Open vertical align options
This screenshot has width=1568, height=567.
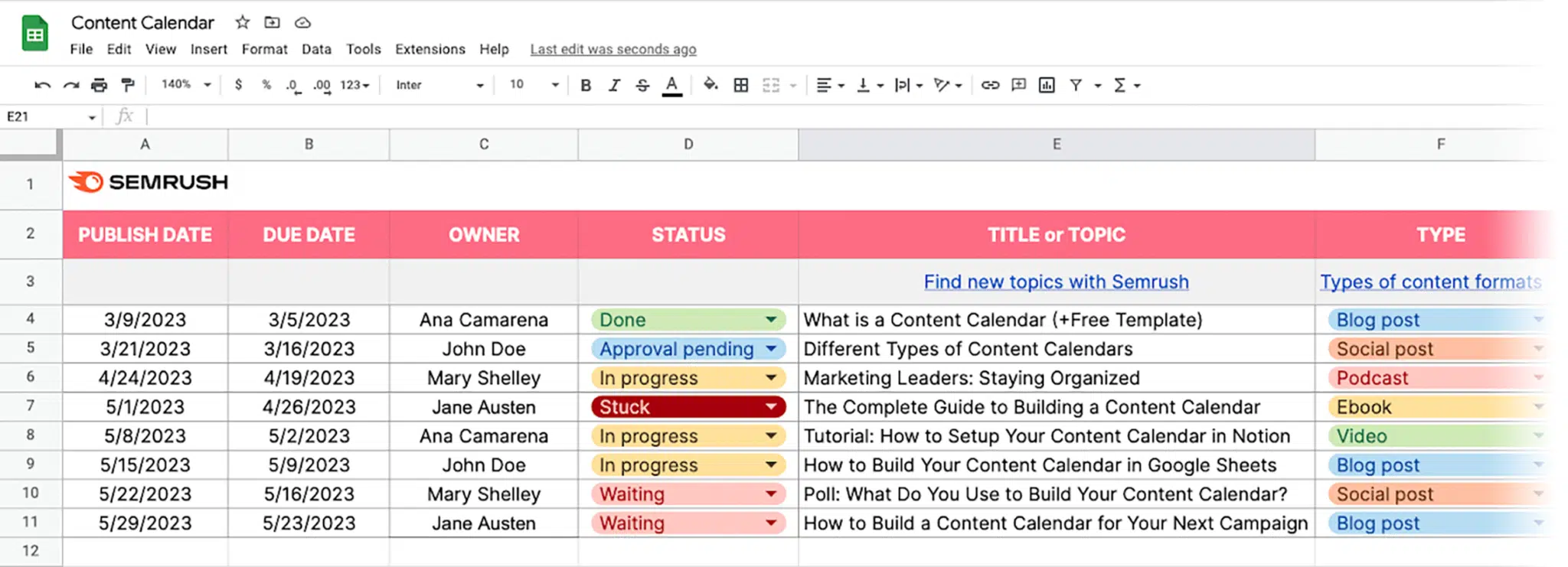pyautogui.click(x=869, y=85)
